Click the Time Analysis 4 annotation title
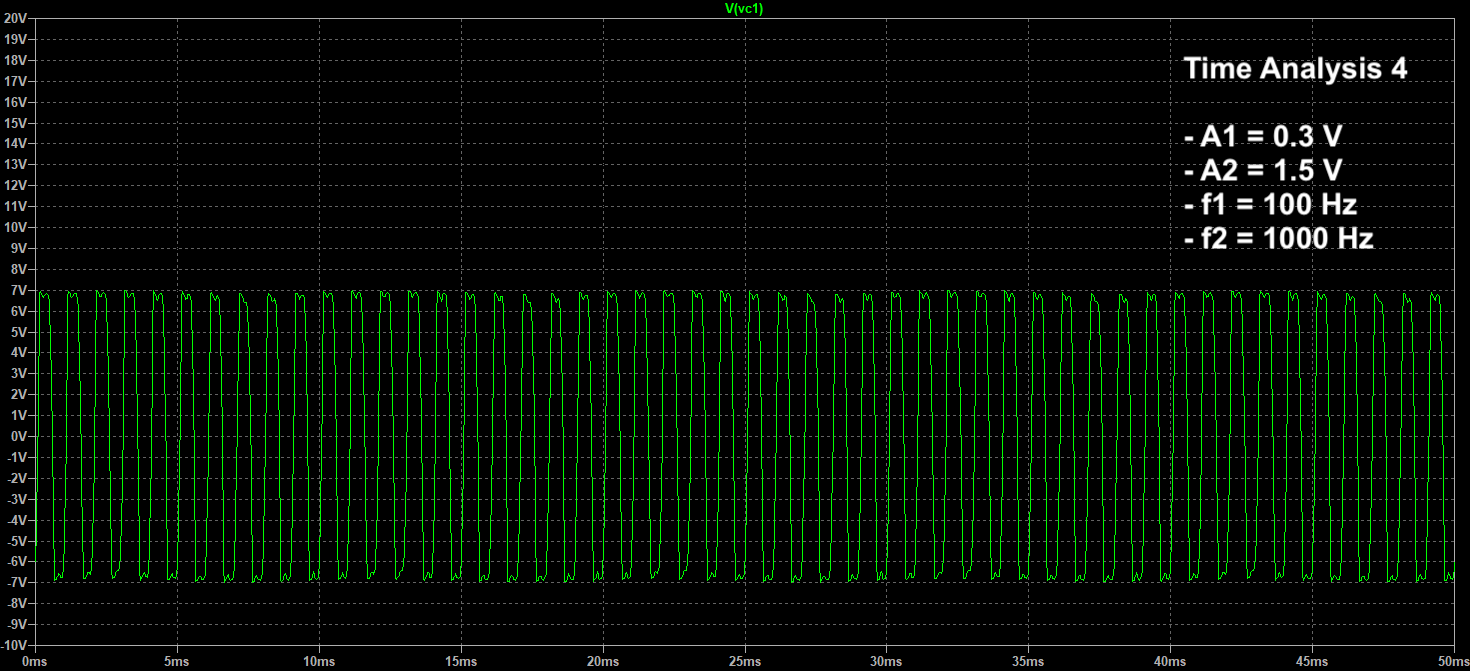 (1297, 69)
